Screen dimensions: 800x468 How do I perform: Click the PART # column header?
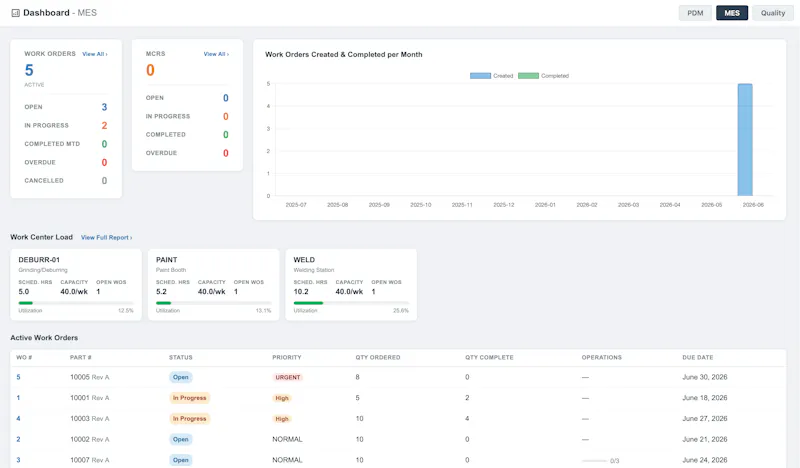tap(81, 357)
